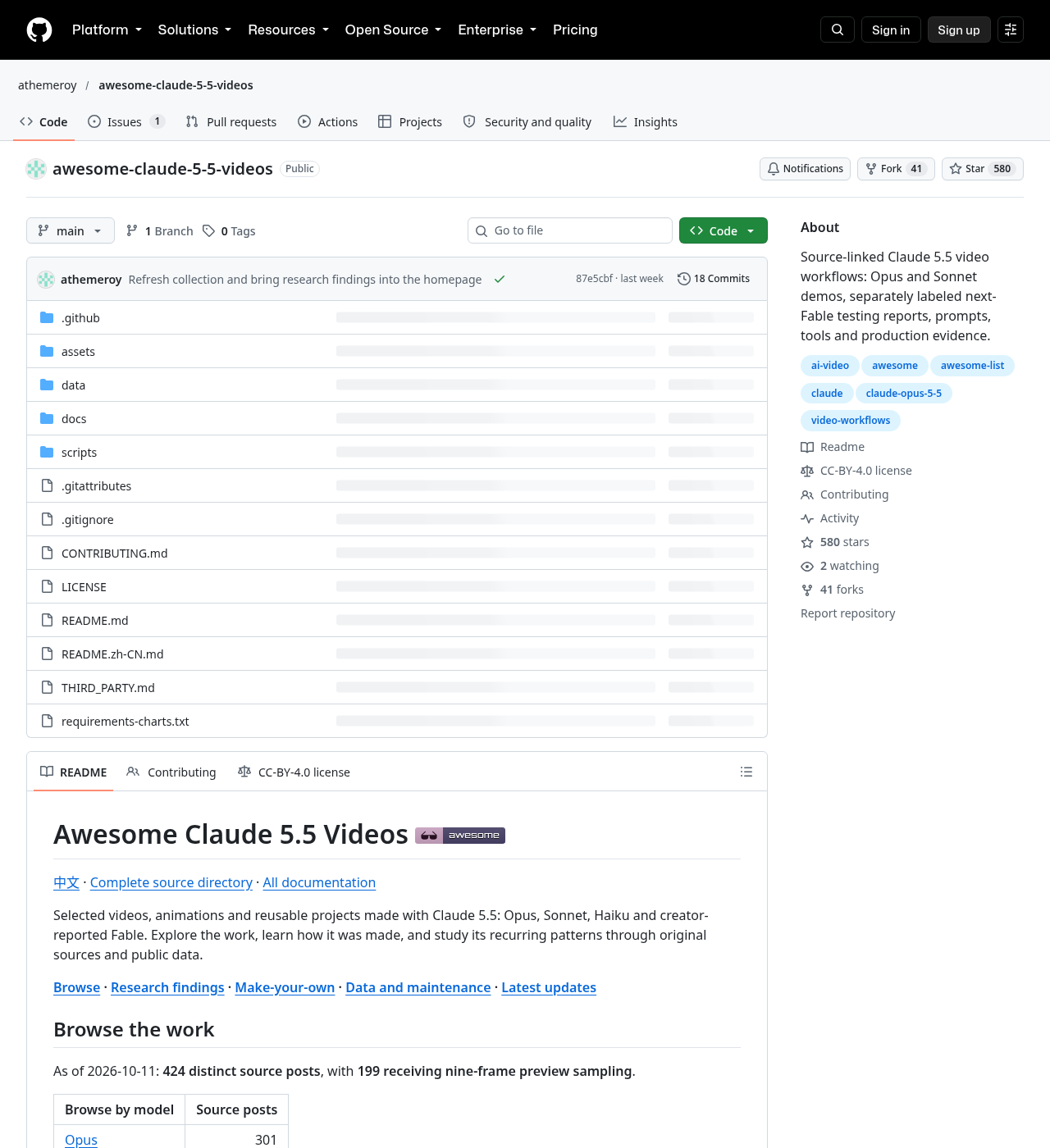The height and width of the screenshot is (1148, 1050).
Task: Click the 87e5cbf commit hash
Action: pyautogui.click(x=594, y=279)
